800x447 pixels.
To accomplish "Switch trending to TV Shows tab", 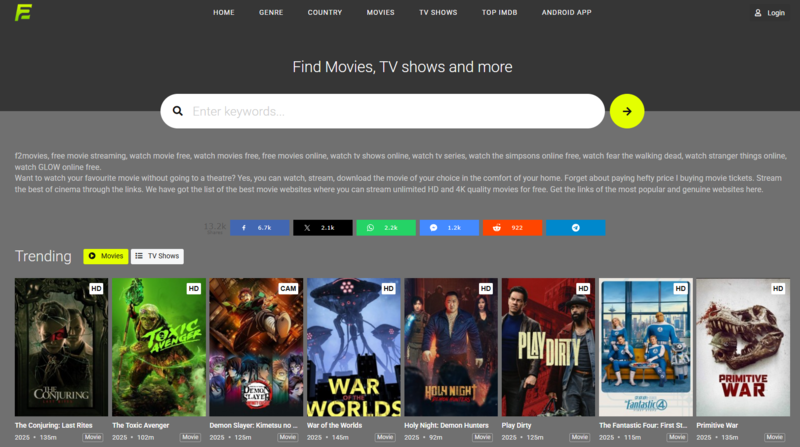I will [157, 256].
